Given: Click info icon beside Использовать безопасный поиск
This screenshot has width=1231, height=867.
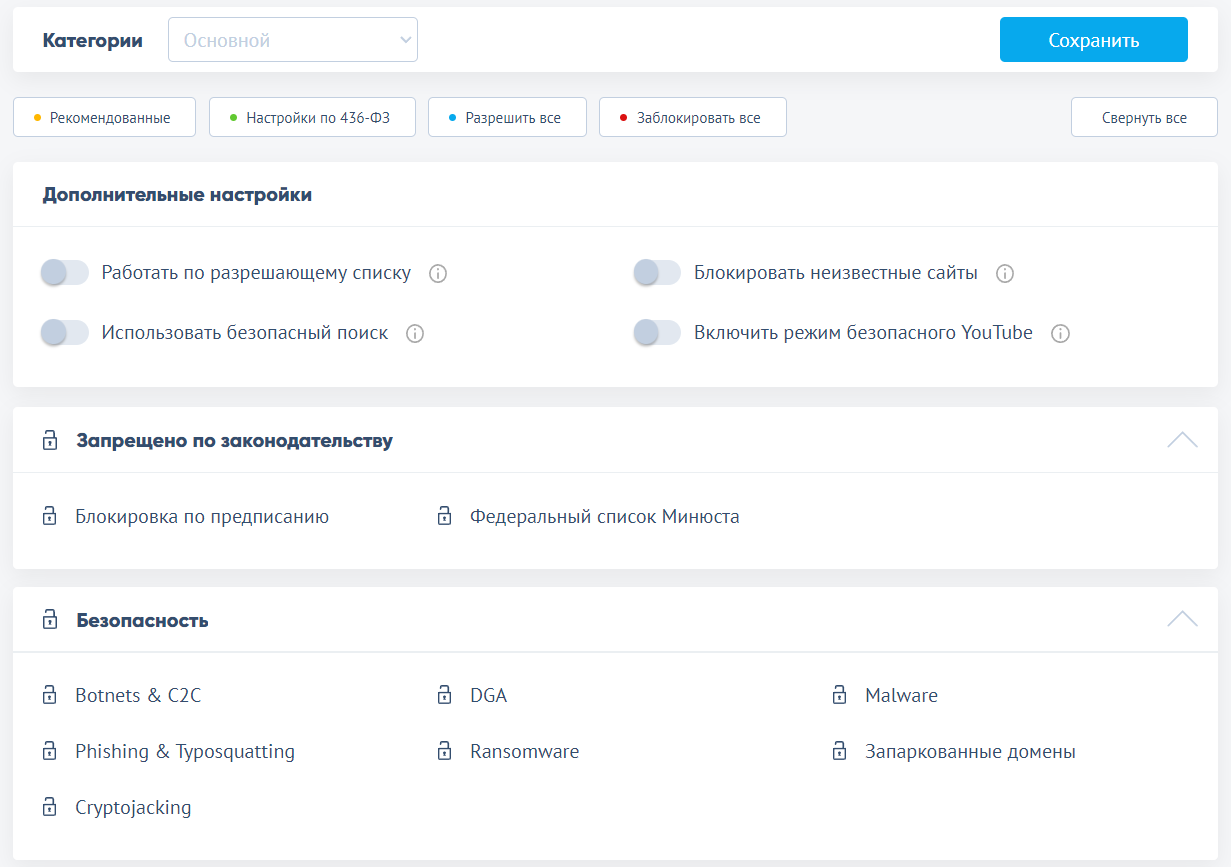Looking at the screenshot, I should pos(415,333).
